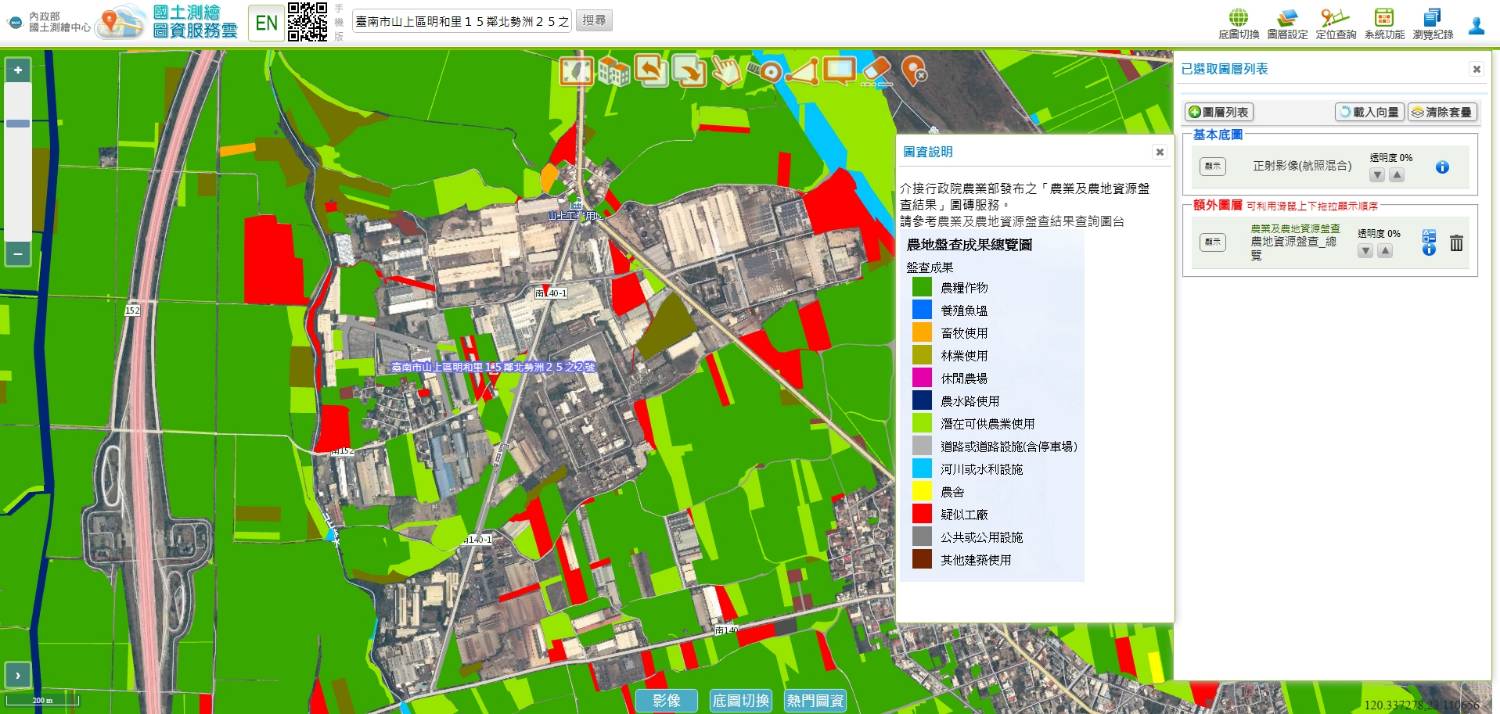Viewport: 1500px width, 714px height.
Task: Go to previous map view
Action: pyautogui.click(x=652, y=71)
